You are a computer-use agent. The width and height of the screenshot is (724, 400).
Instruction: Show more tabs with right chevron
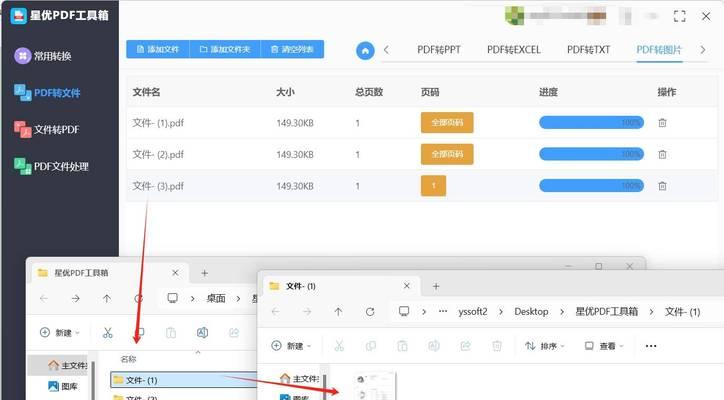tap(702, 49)
